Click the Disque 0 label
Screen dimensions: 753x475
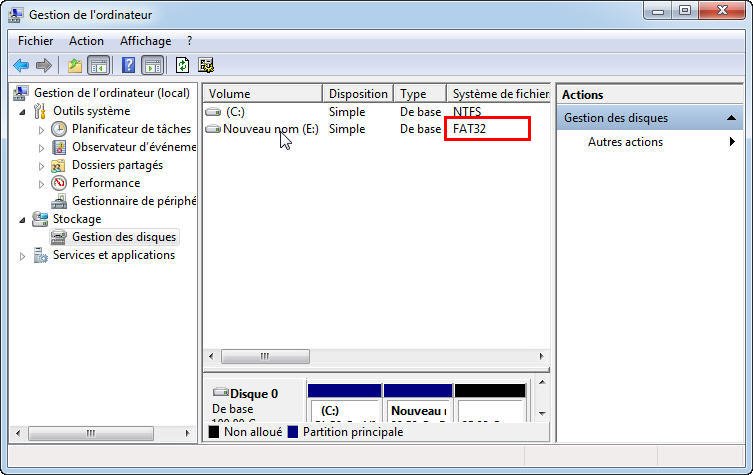(x=254, y=394)
